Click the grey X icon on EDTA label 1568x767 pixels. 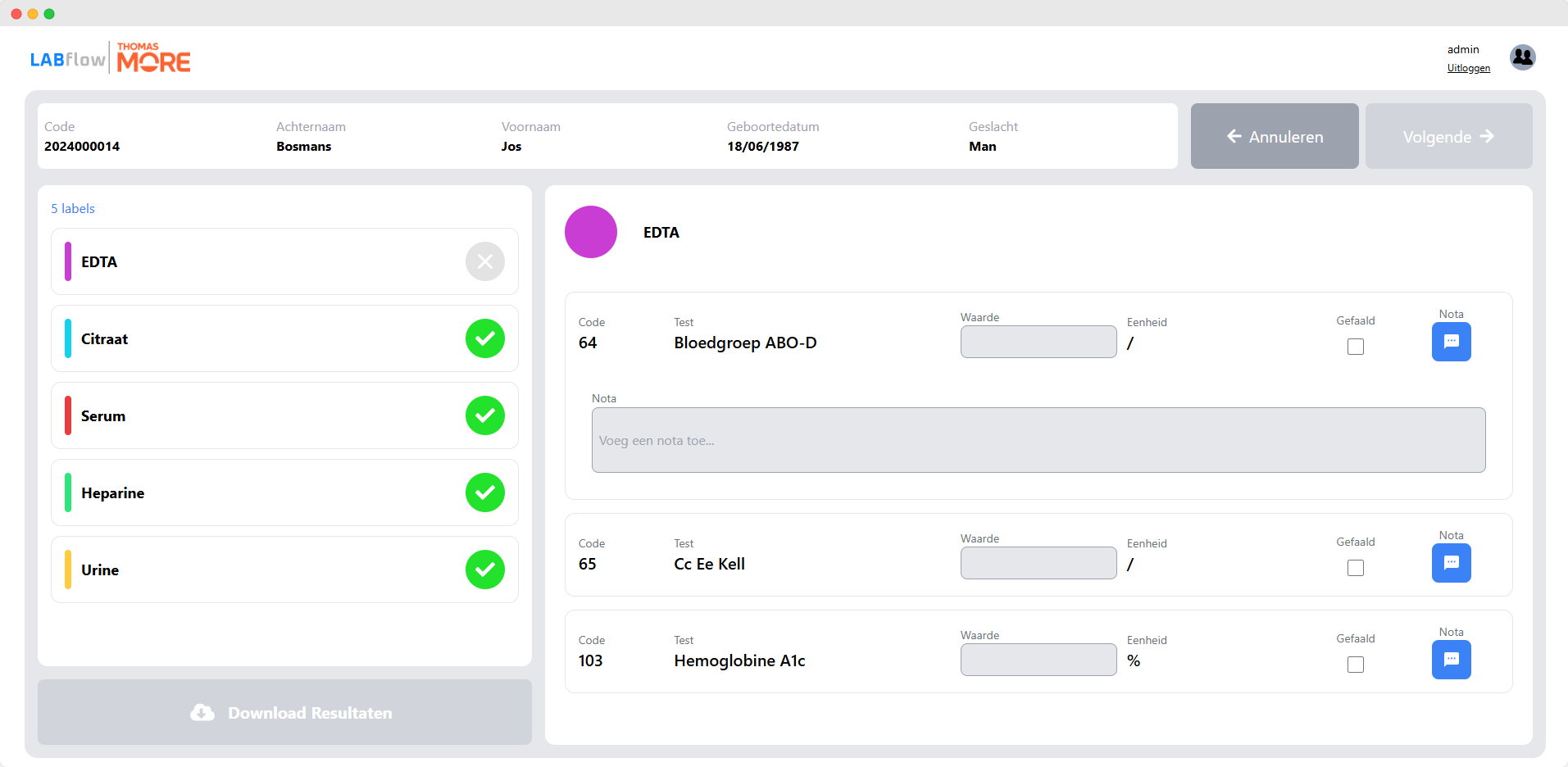(x=485, y=261)
